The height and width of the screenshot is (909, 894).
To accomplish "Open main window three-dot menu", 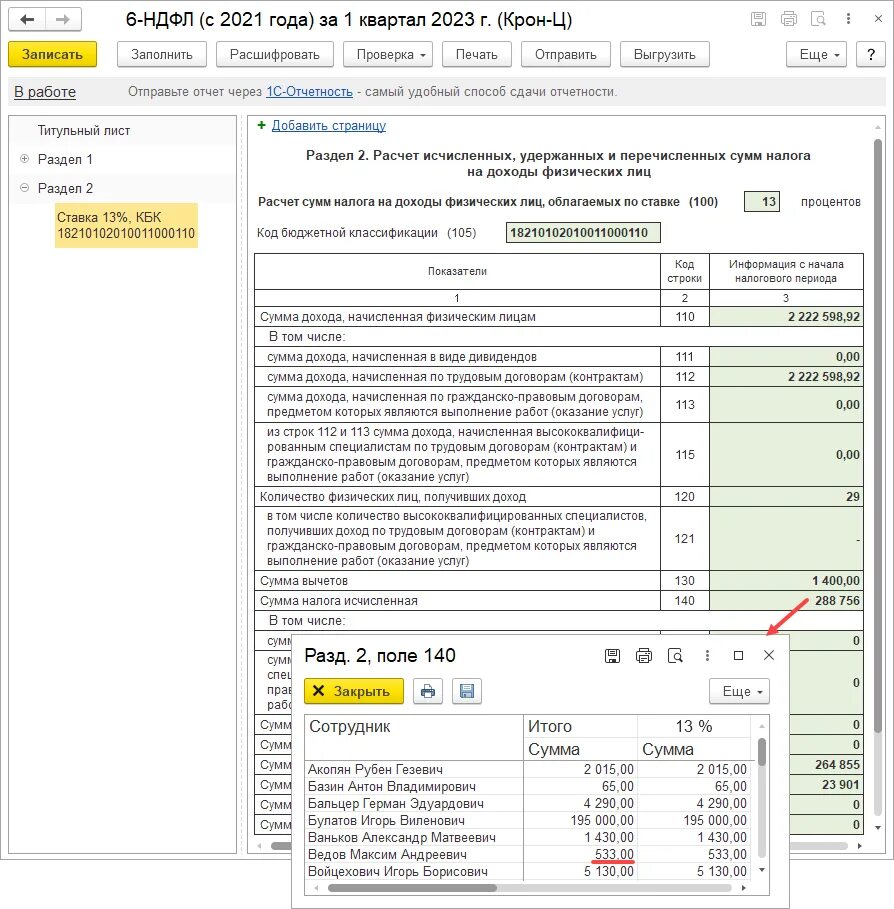I will 848,19.
